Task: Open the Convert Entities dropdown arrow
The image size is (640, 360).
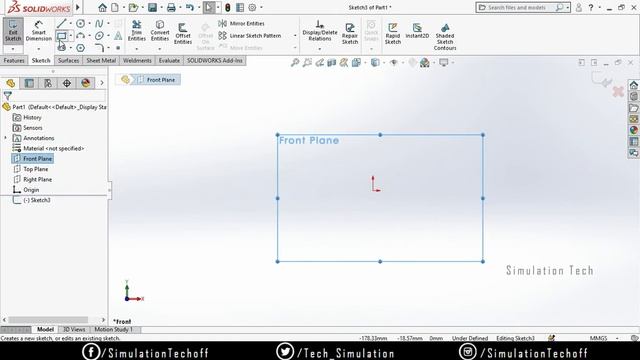Action: click(x=160, y=49)
